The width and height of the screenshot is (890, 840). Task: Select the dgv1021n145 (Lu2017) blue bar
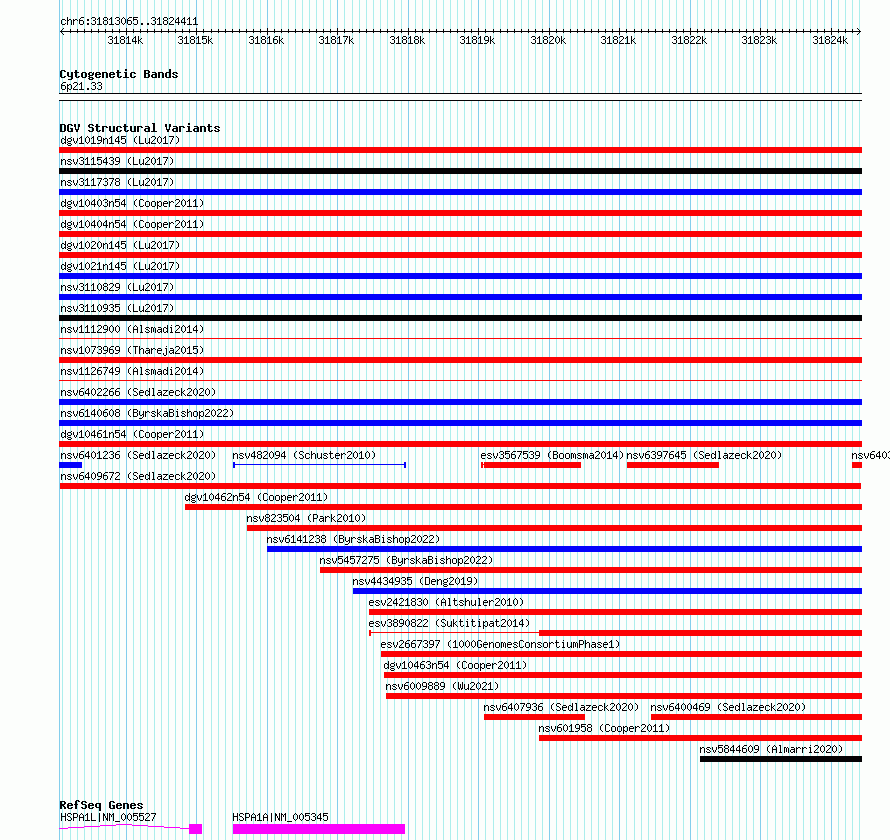point(460,276)
